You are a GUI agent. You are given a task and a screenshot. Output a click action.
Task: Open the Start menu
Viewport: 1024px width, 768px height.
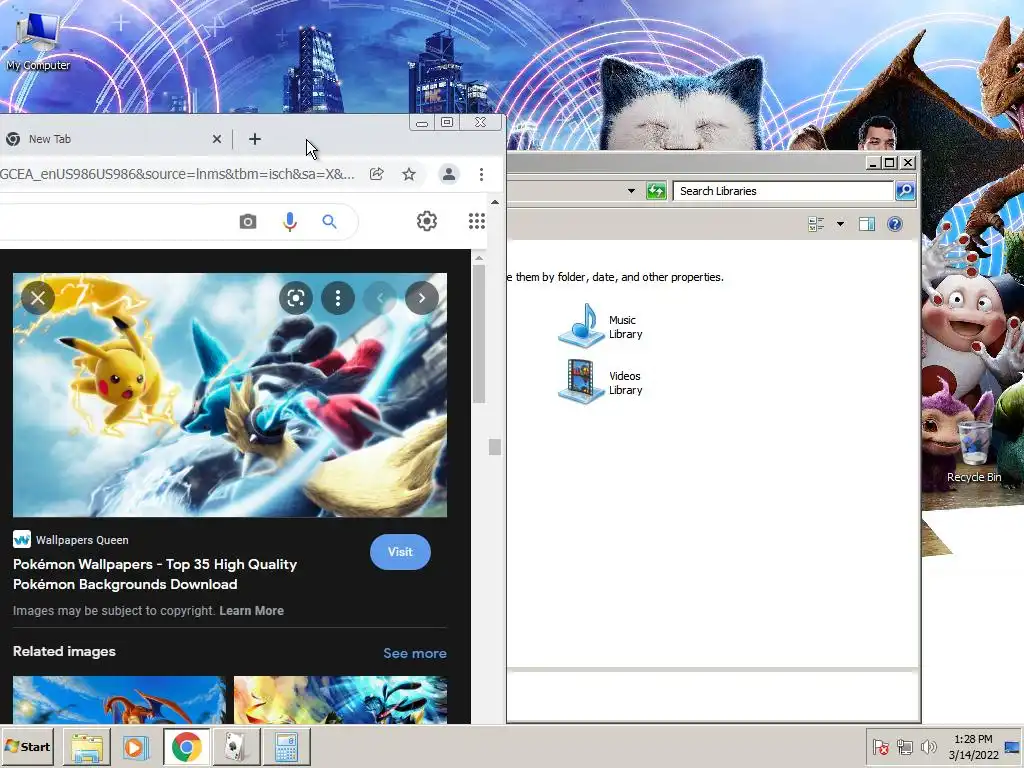click(x=27, y=746)
